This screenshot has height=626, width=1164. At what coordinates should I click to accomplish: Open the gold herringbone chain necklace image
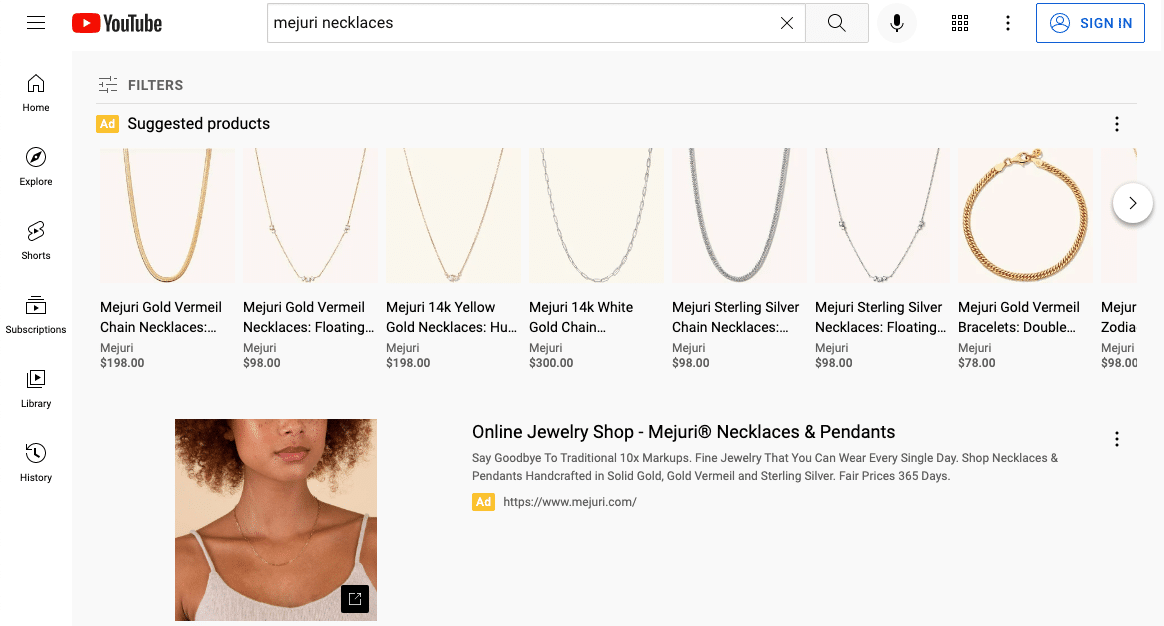pyautogui.click(x=167, y=215)
